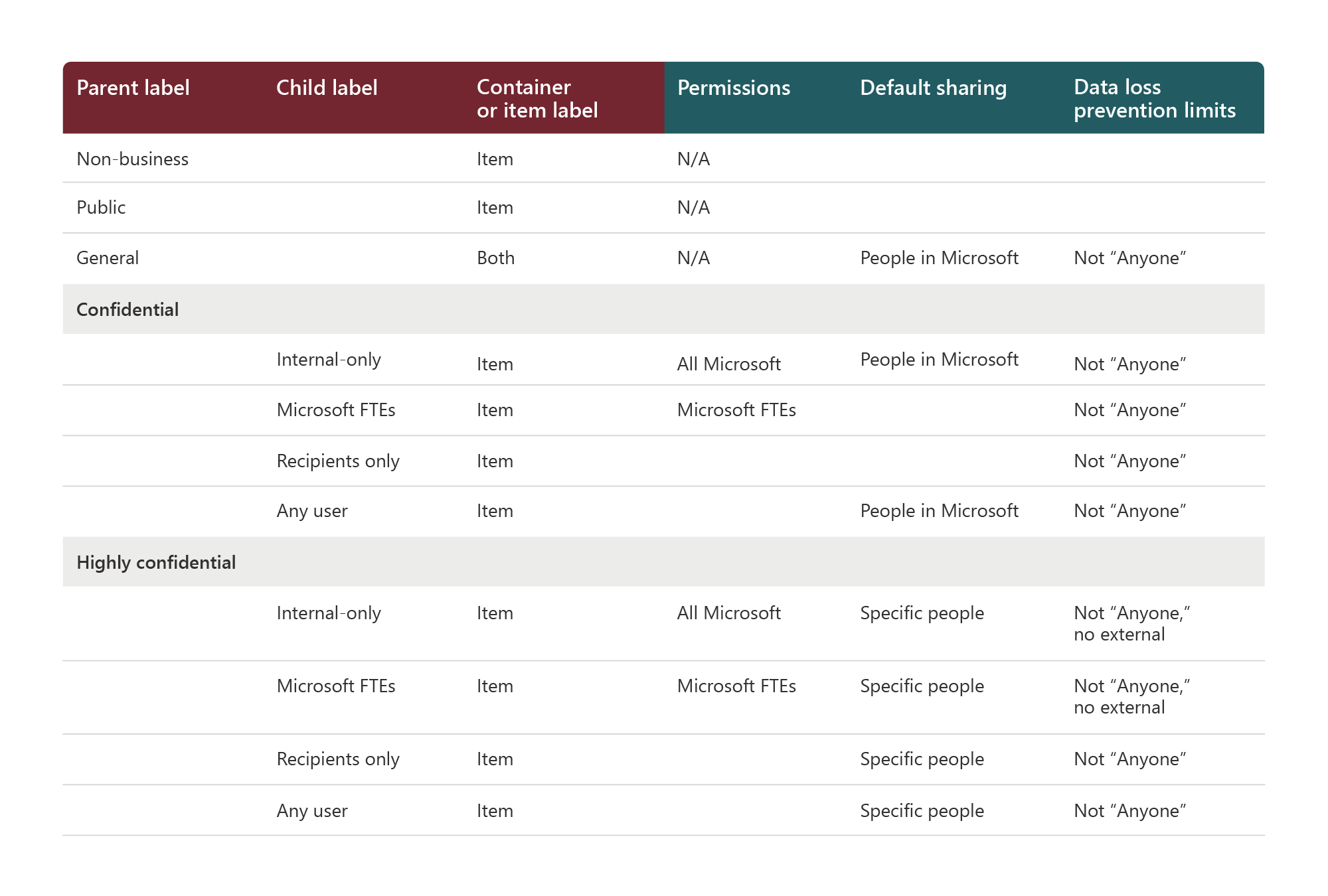The height and width of the screenshot is (896, 1328).
Task: Click 'Internal-only' under Highly confidential
Action: click(x=329, y=613)
